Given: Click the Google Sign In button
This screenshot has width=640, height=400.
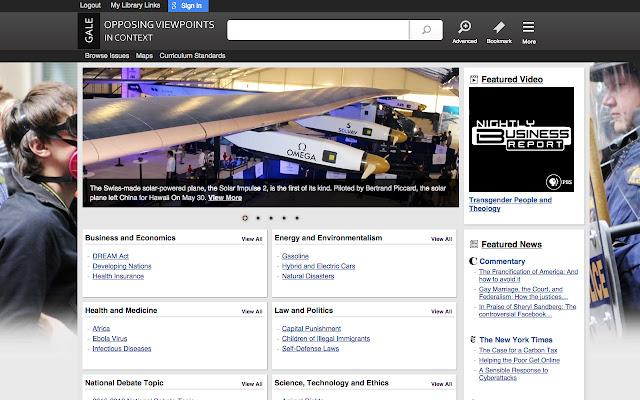Looking at the screenshot, I should pos(188,6).
